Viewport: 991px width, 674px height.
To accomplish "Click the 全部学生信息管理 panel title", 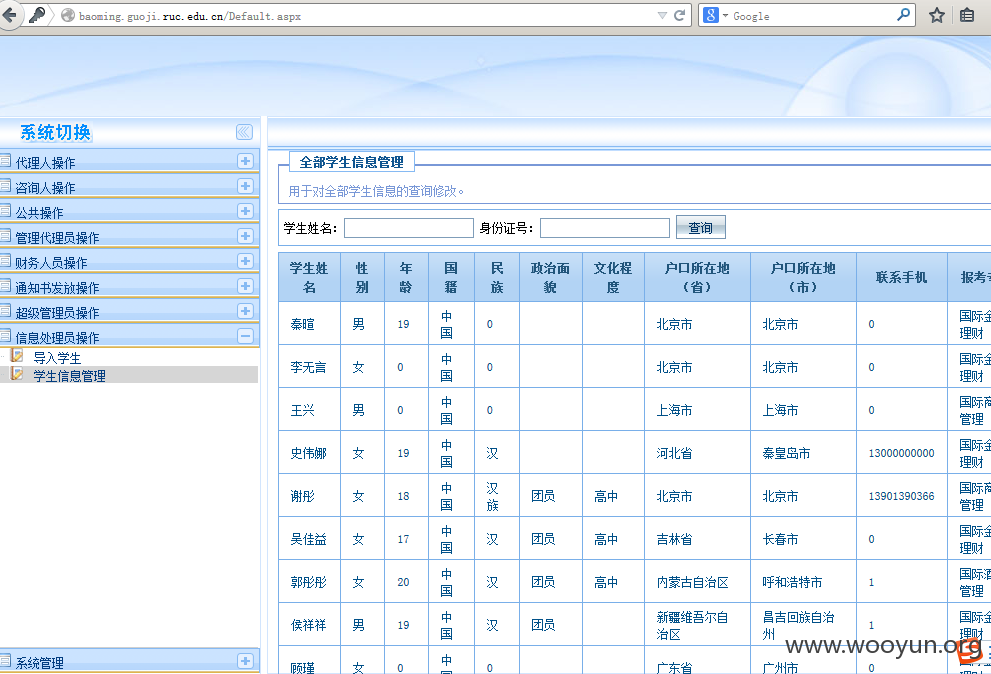I will coord(351,162).
